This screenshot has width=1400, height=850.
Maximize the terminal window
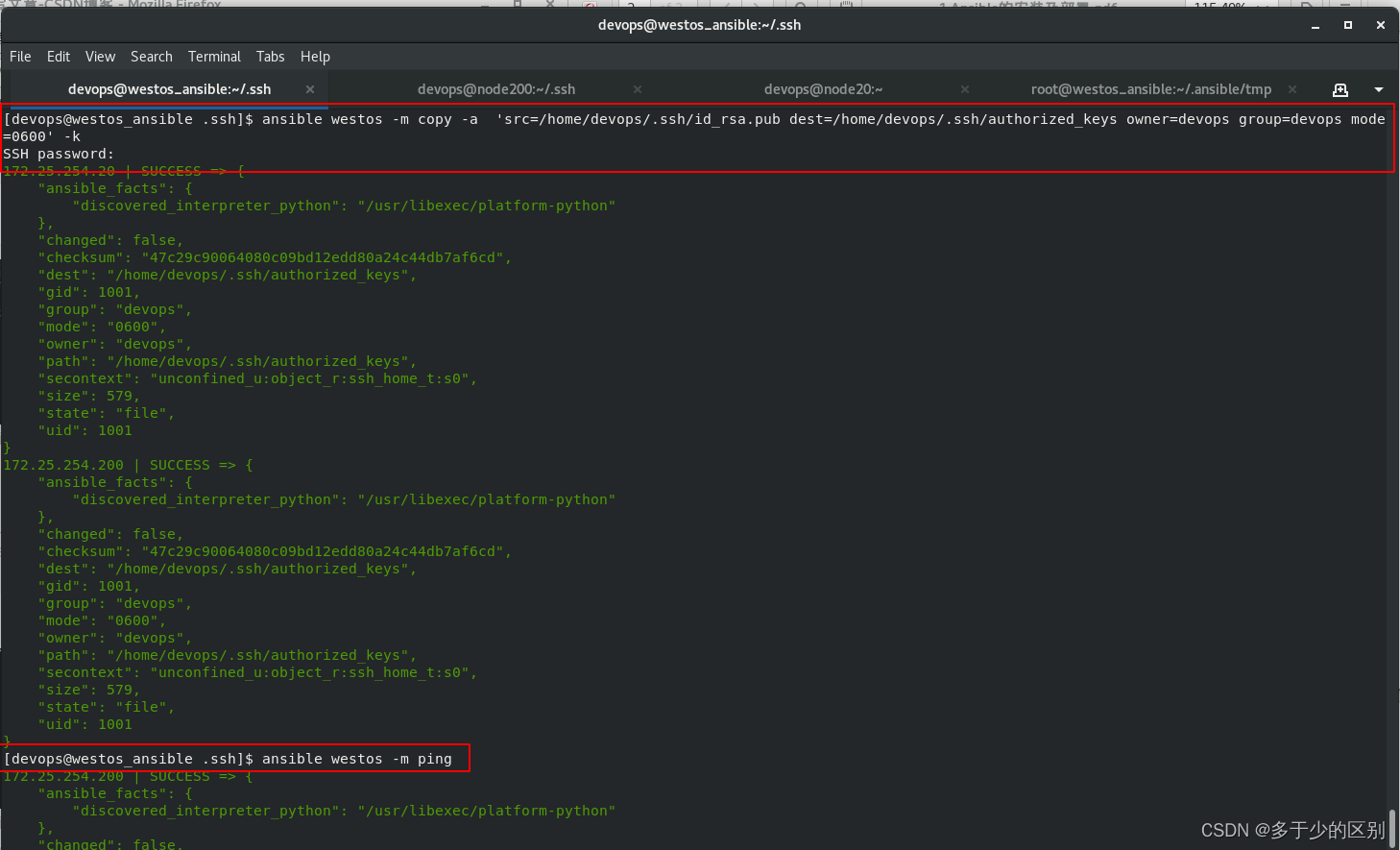1348,25
